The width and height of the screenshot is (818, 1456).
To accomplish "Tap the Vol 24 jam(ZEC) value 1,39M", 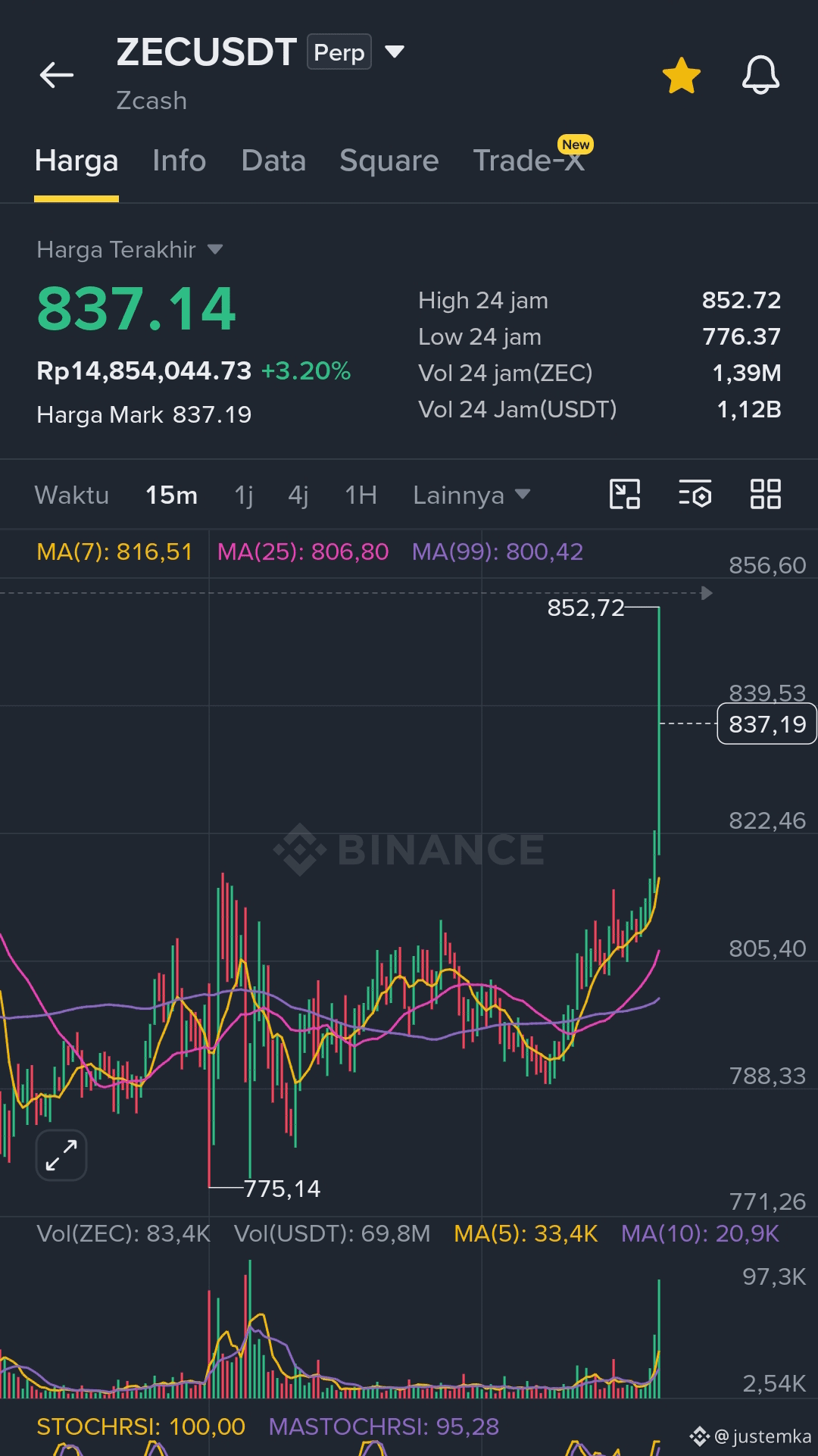I will (747, 373).
